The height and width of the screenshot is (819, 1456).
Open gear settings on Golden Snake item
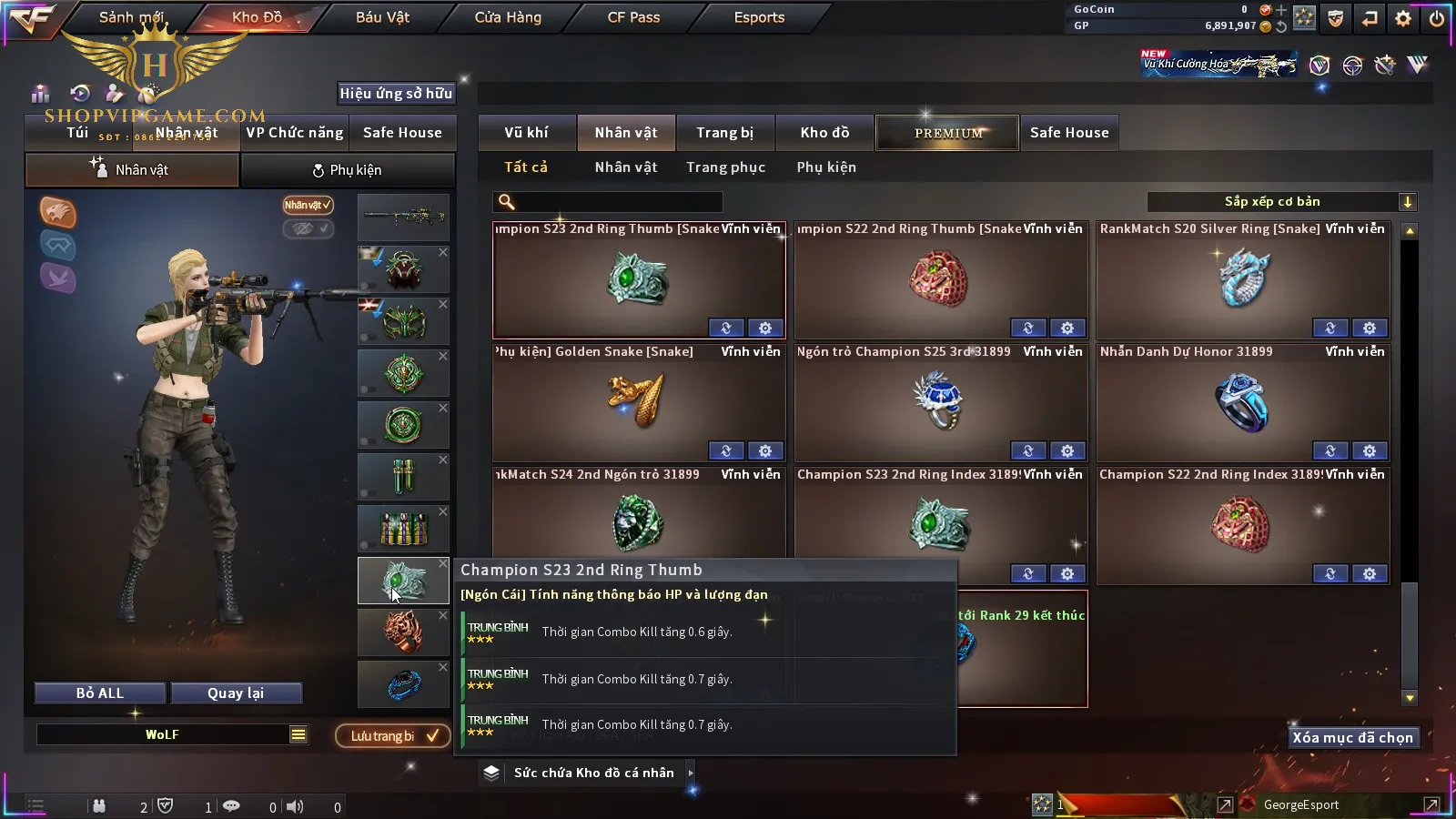tap(765, 450)
